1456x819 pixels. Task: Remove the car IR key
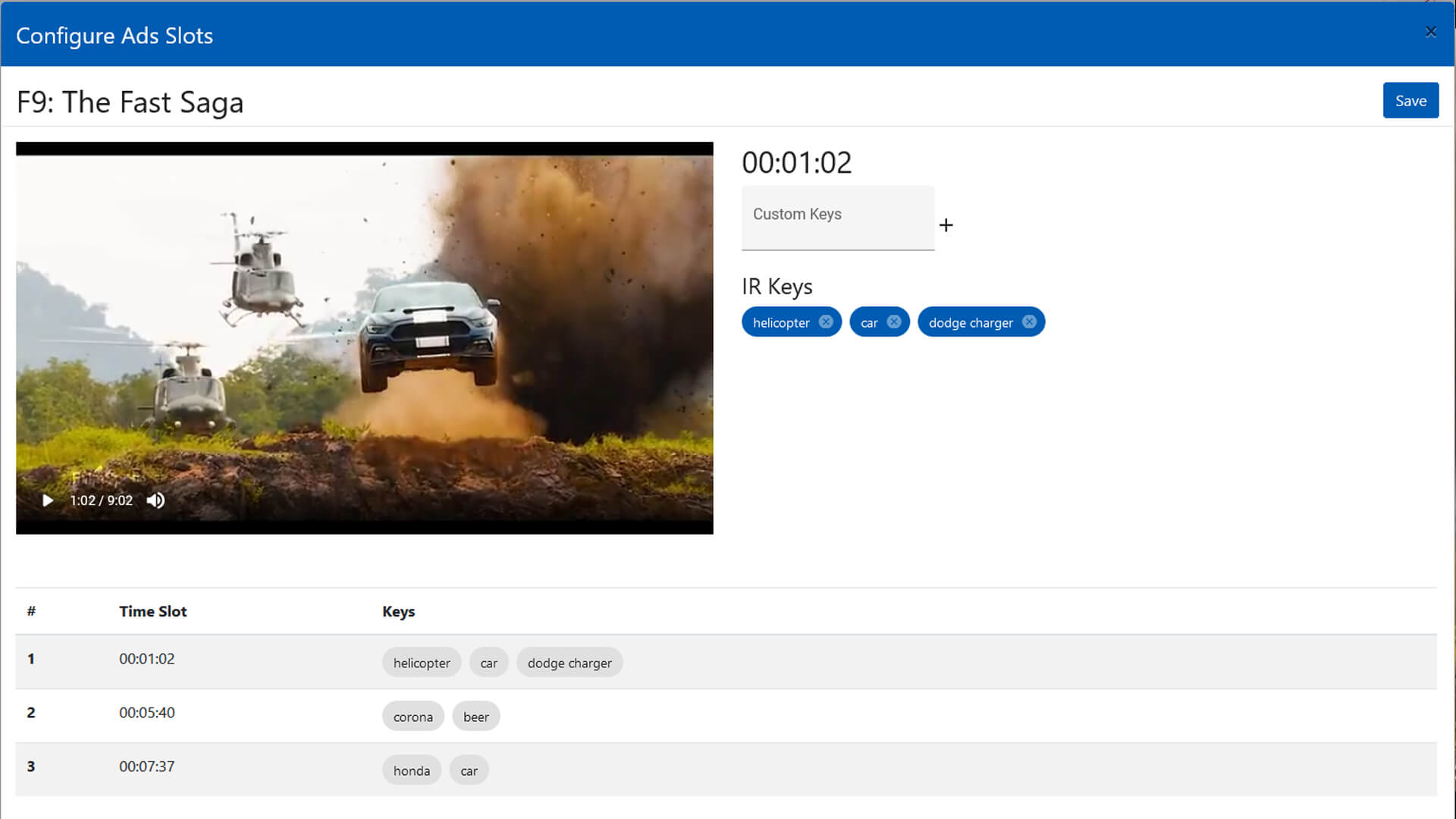(894, 322)
